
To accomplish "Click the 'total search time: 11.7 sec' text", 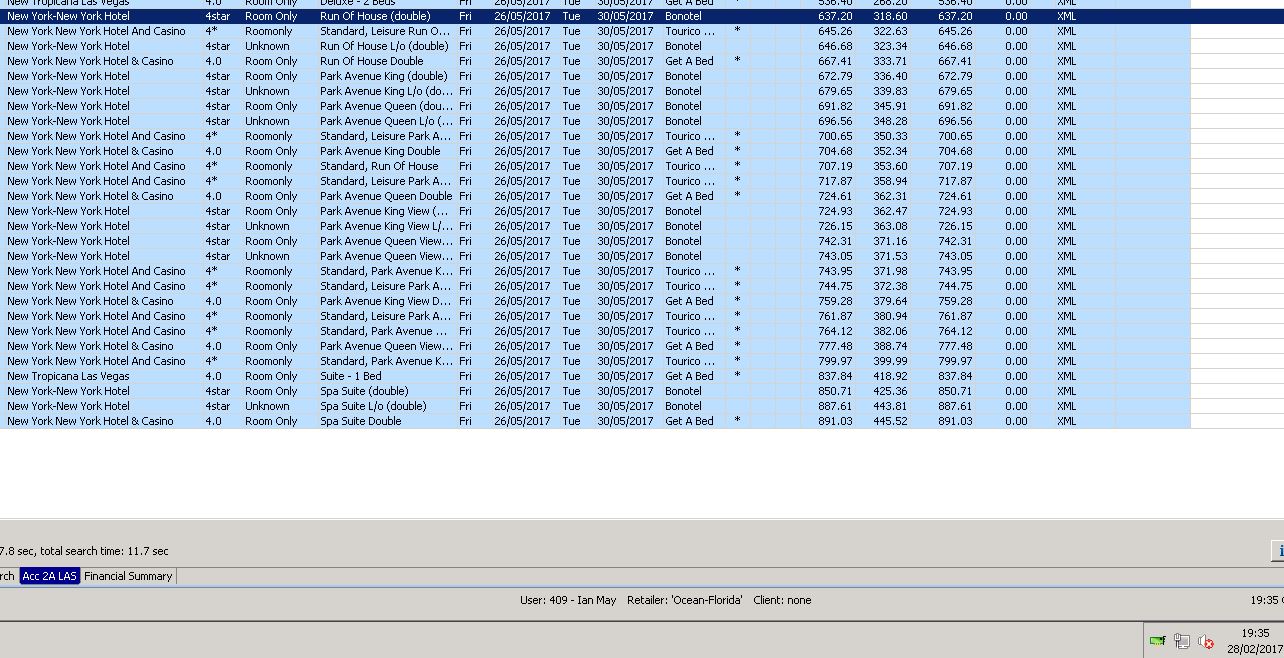I will click(x=104, y=551).
